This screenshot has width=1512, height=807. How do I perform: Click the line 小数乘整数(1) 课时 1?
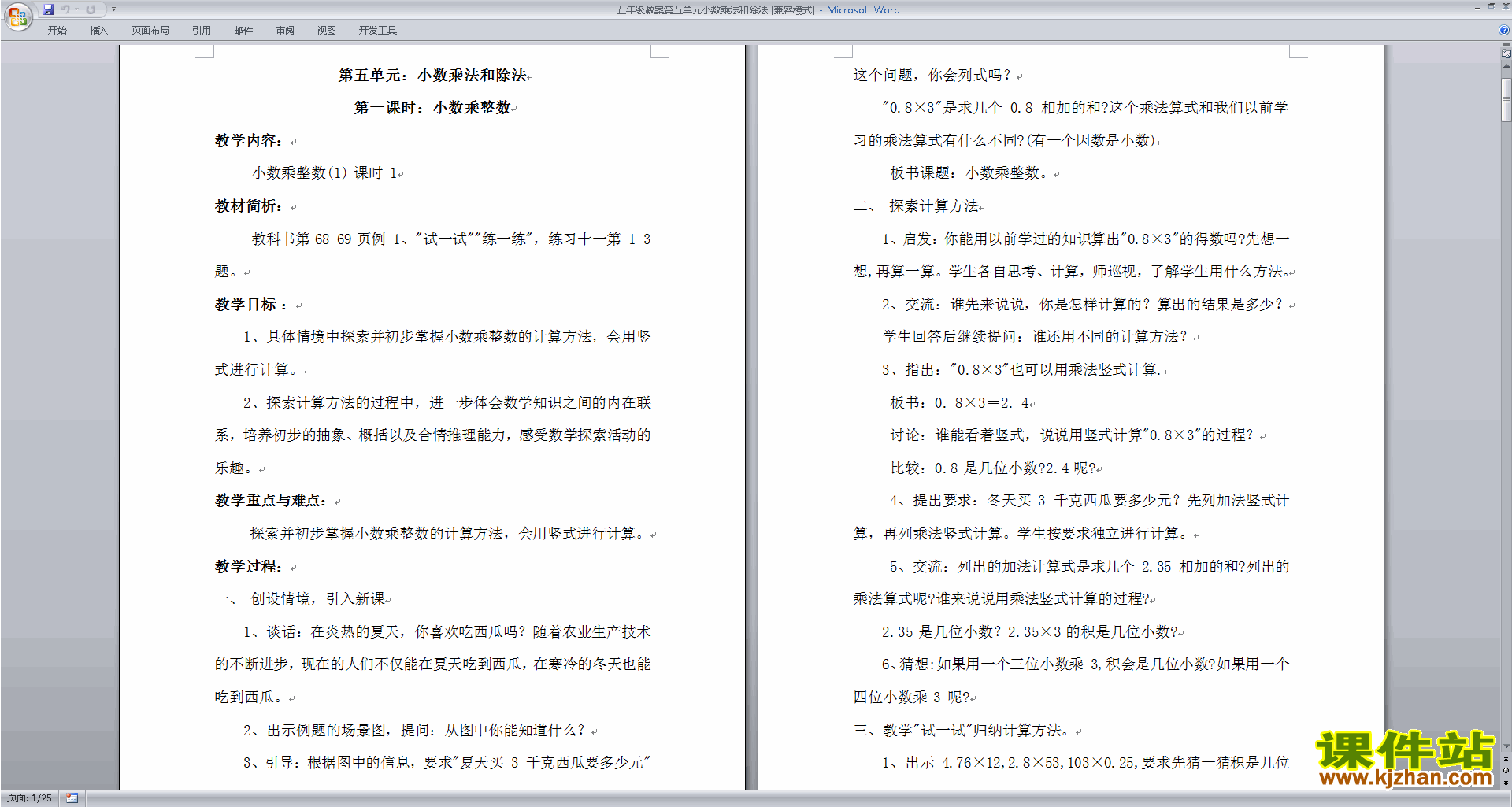(324, 173)
